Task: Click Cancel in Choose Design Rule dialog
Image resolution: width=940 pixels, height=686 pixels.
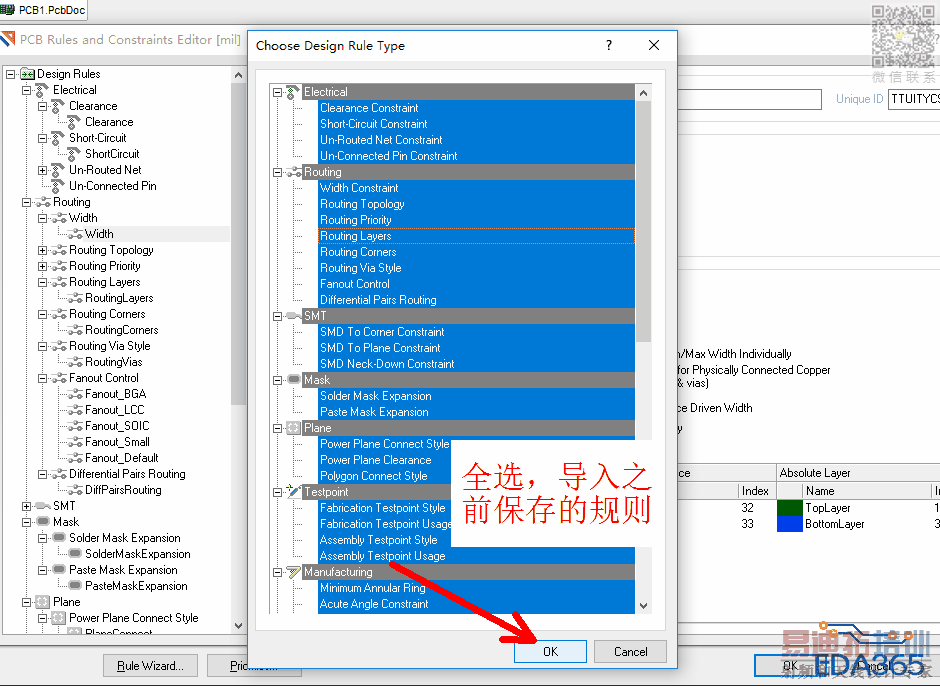Action: click(630, 651)
